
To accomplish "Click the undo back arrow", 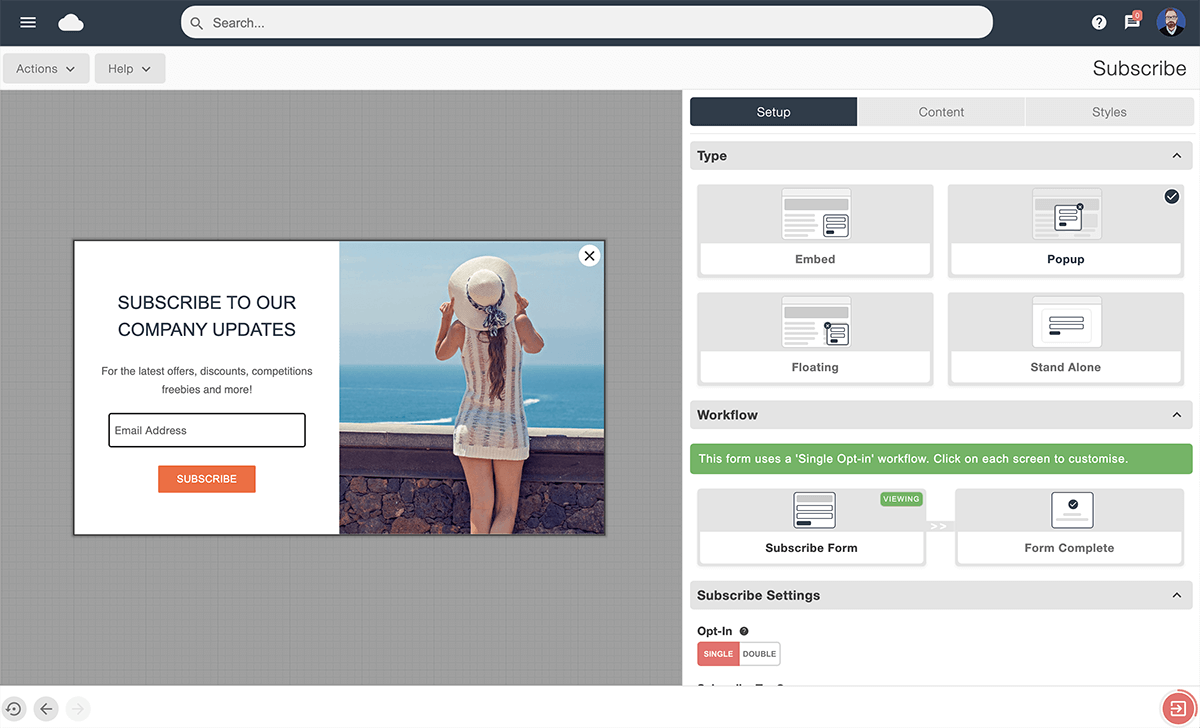I will 46,709.
